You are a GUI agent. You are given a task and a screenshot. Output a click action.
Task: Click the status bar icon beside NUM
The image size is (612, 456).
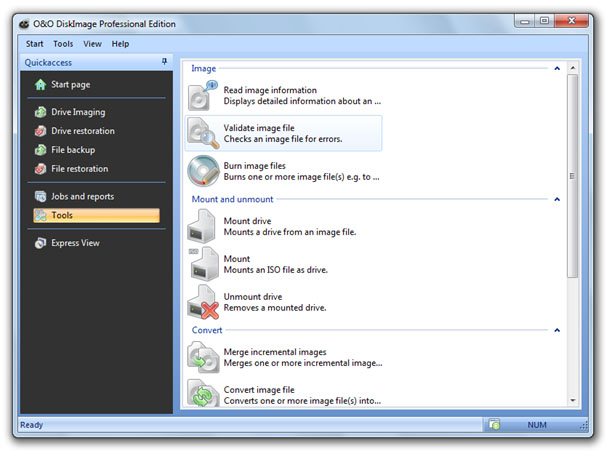pos(494,425)
